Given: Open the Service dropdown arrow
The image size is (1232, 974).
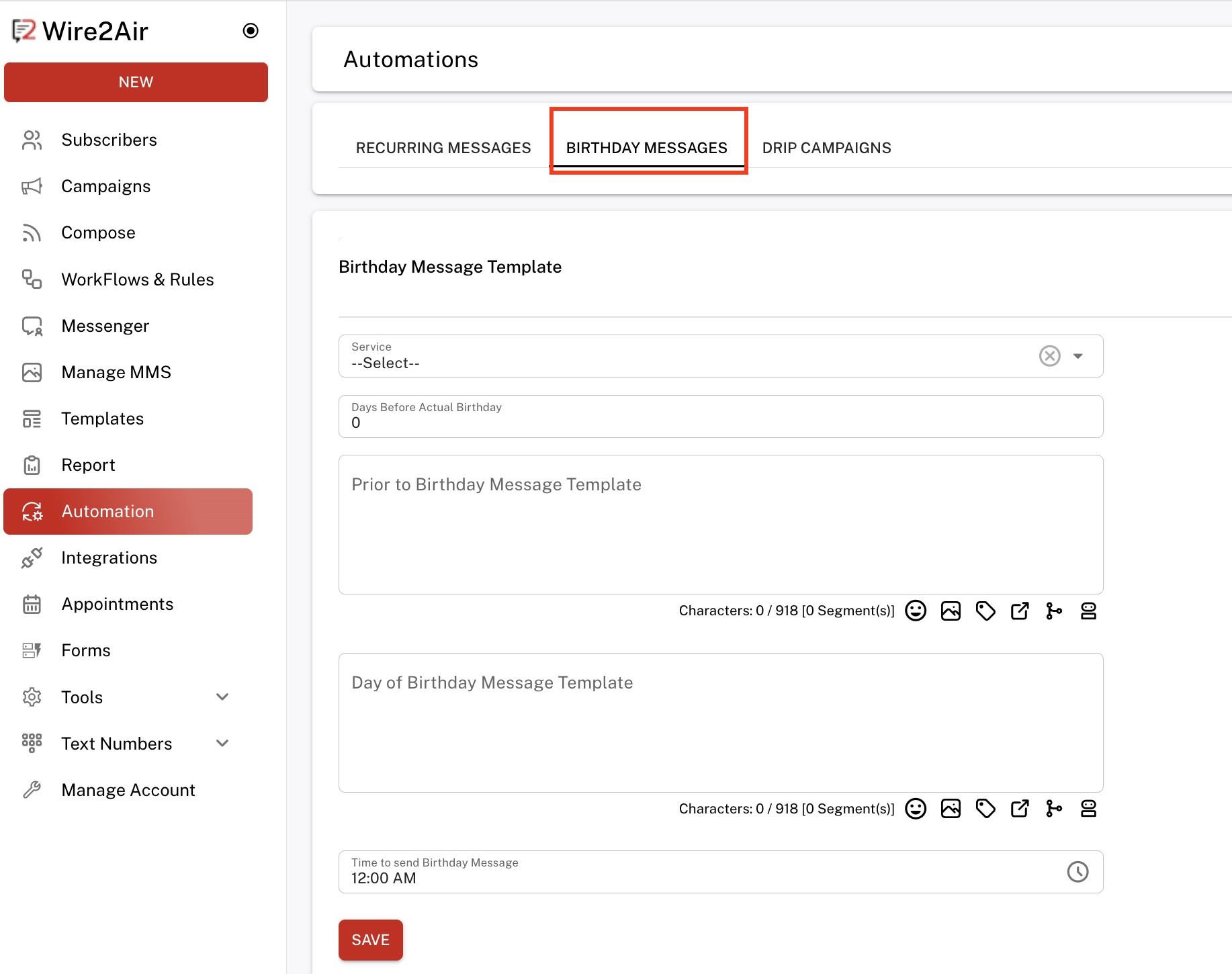Looking at the screenshot, I should click(1078, 356).
